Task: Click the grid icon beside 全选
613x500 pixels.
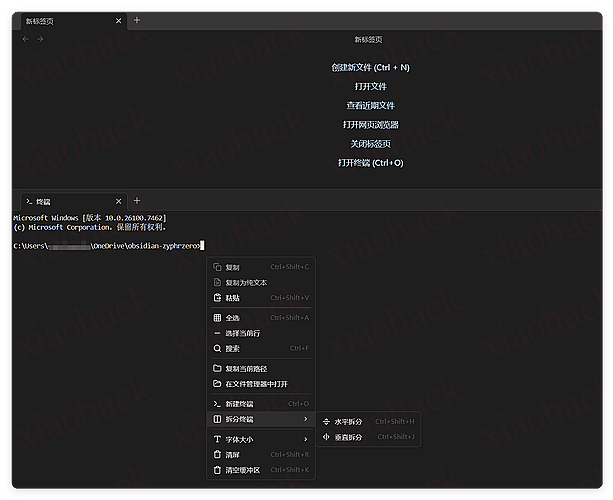Action: 217,318
